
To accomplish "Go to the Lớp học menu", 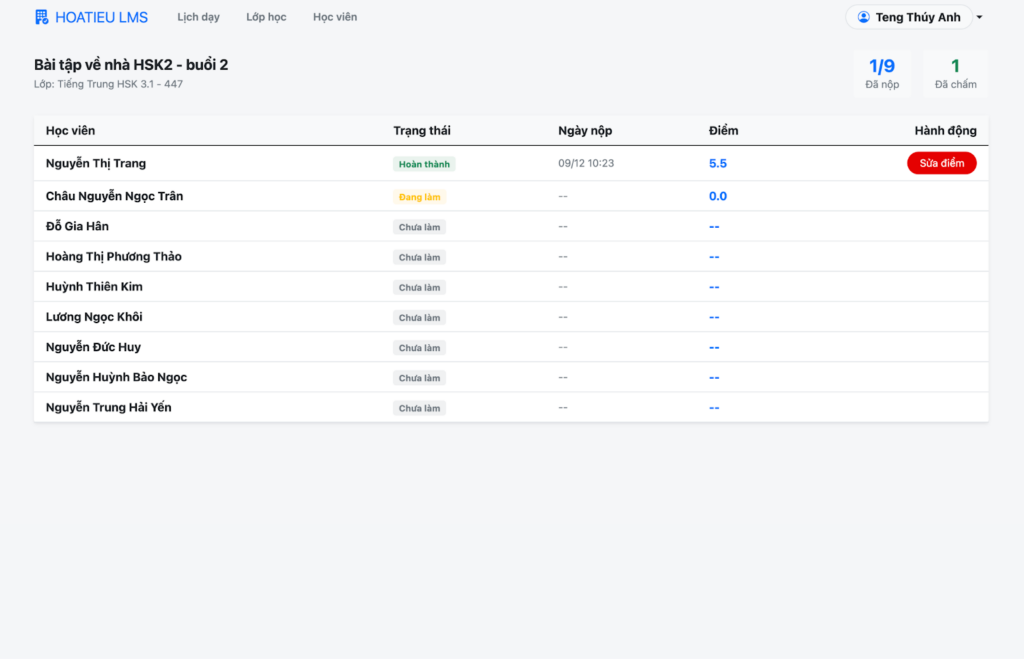I will [266, 17].
